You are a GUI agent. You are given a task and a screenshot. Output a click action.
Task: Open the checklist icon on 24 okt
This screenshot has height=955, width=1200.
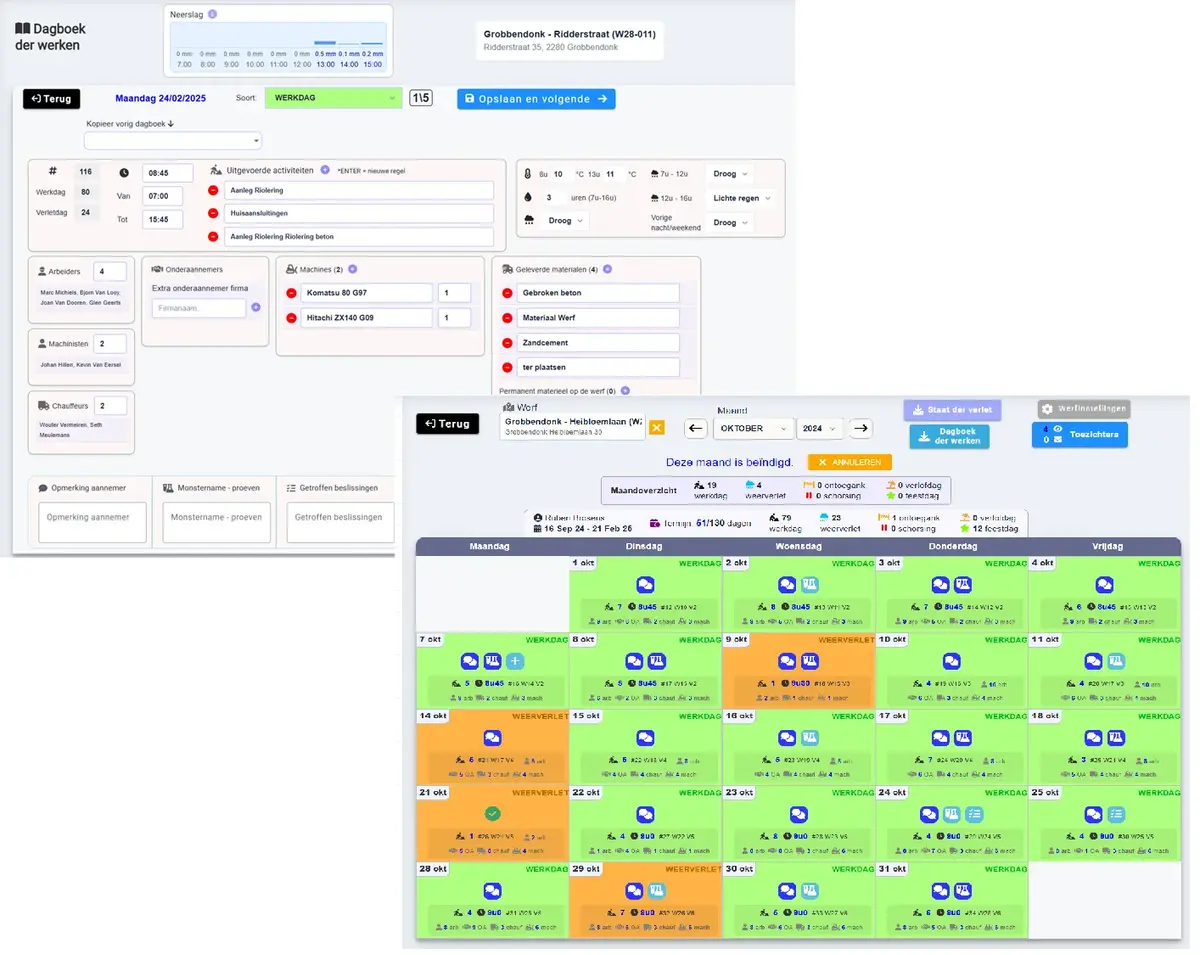point(975,815)
